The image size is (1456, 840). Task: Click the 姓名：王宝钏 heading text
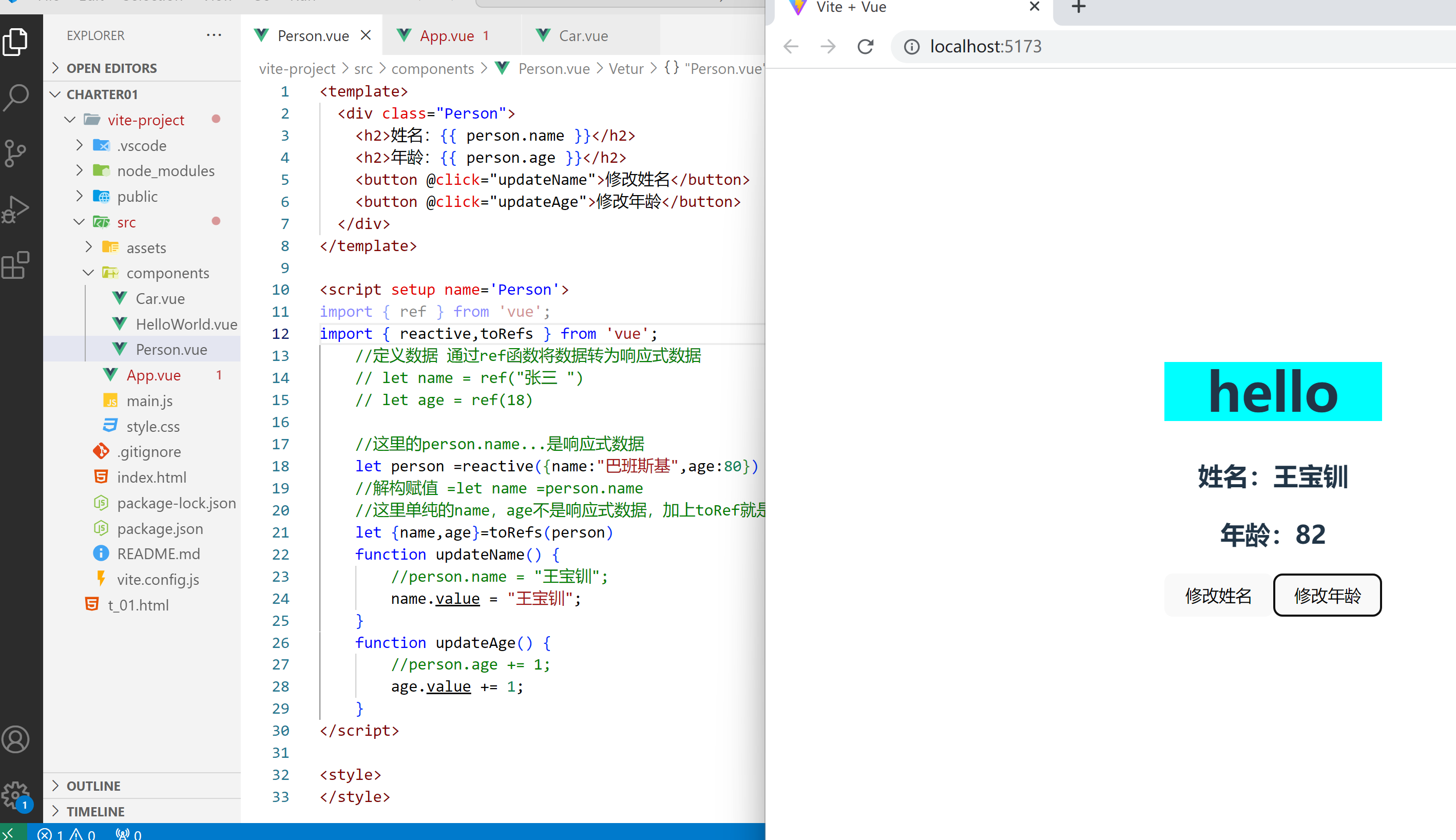(1273, 476)
